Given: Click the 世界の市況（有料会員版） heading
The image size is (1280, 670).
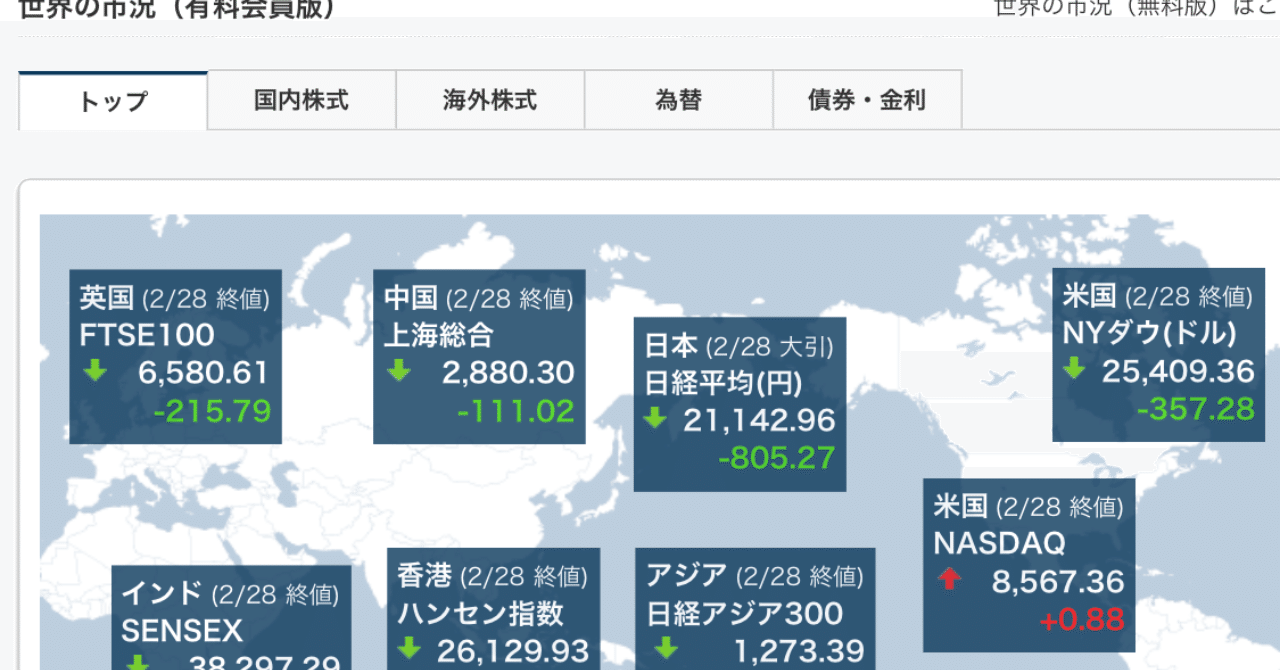Looking at the screenshot, I should (177, 8).
